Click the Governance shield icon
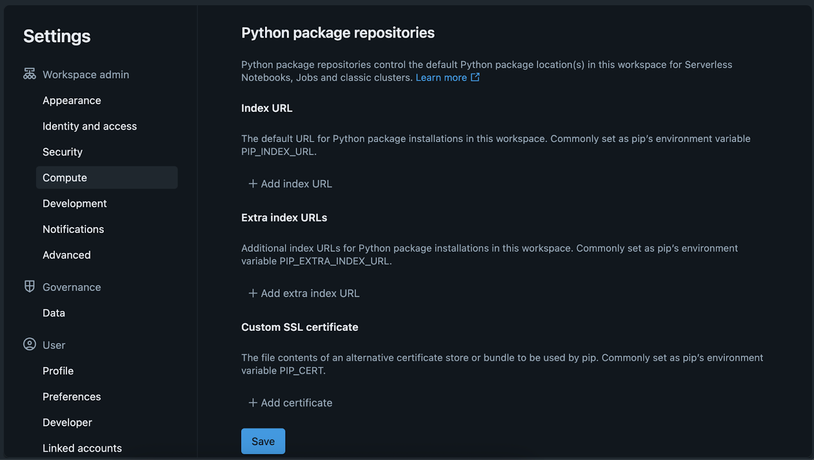This screenshot has width=814, height=460. point(30,287)
